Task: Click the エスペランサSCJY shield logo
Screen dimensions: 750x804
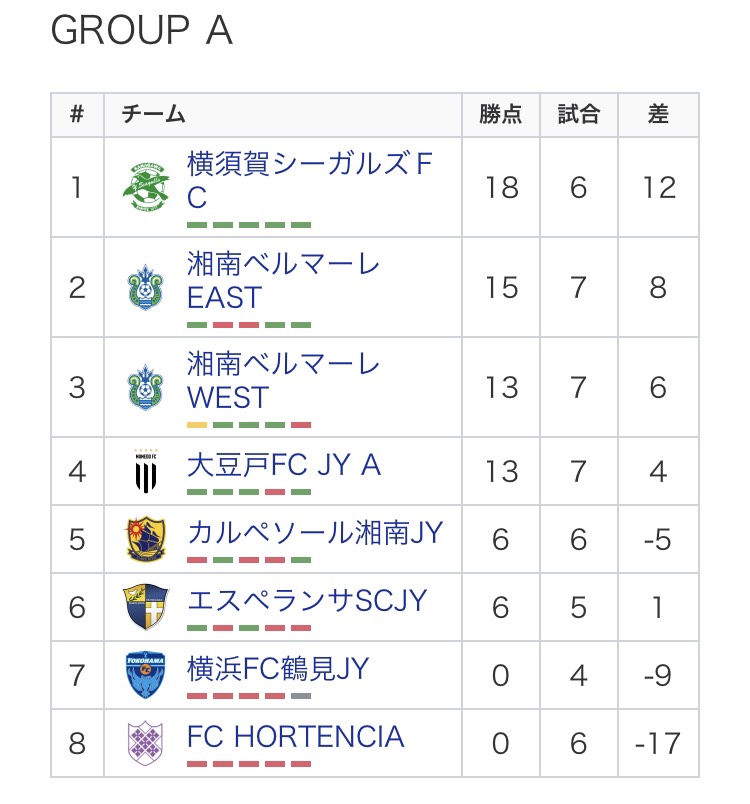Action: pos(146,607)
